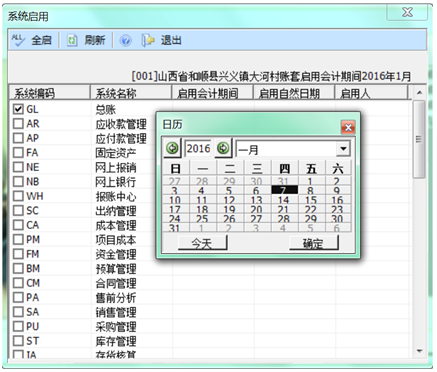
Task: Go to previous year in calendar
Action: click(x=173, y=148)
